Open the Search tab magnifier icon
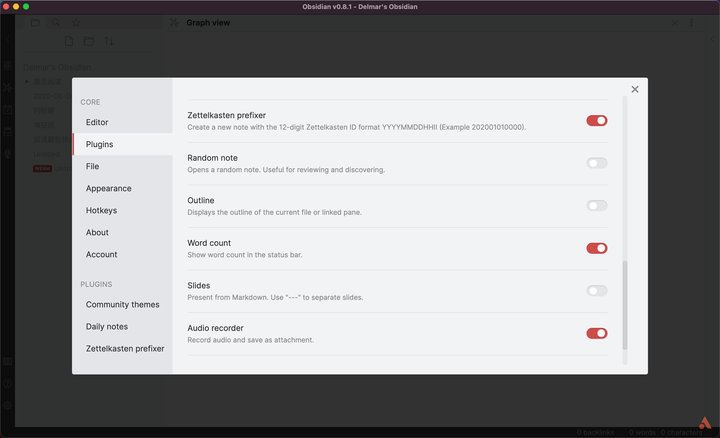The image size is (720, 438). tap(56, 22)
